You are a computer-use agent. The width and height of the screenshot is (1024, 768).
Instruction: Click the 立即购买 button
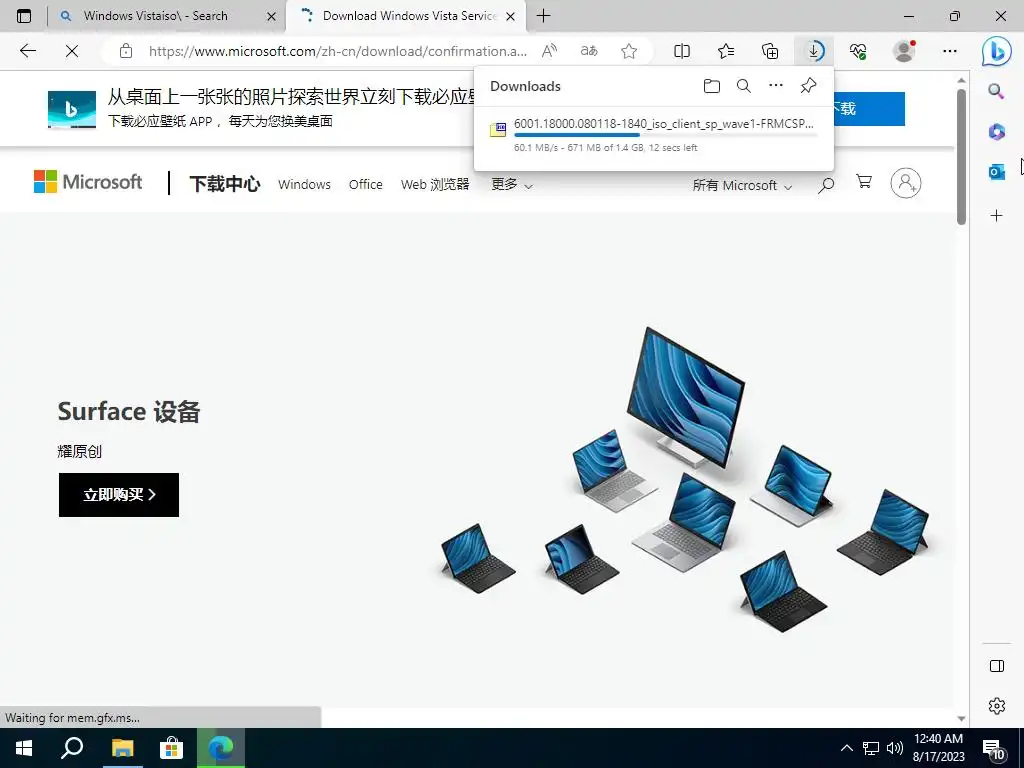[119, 495]
